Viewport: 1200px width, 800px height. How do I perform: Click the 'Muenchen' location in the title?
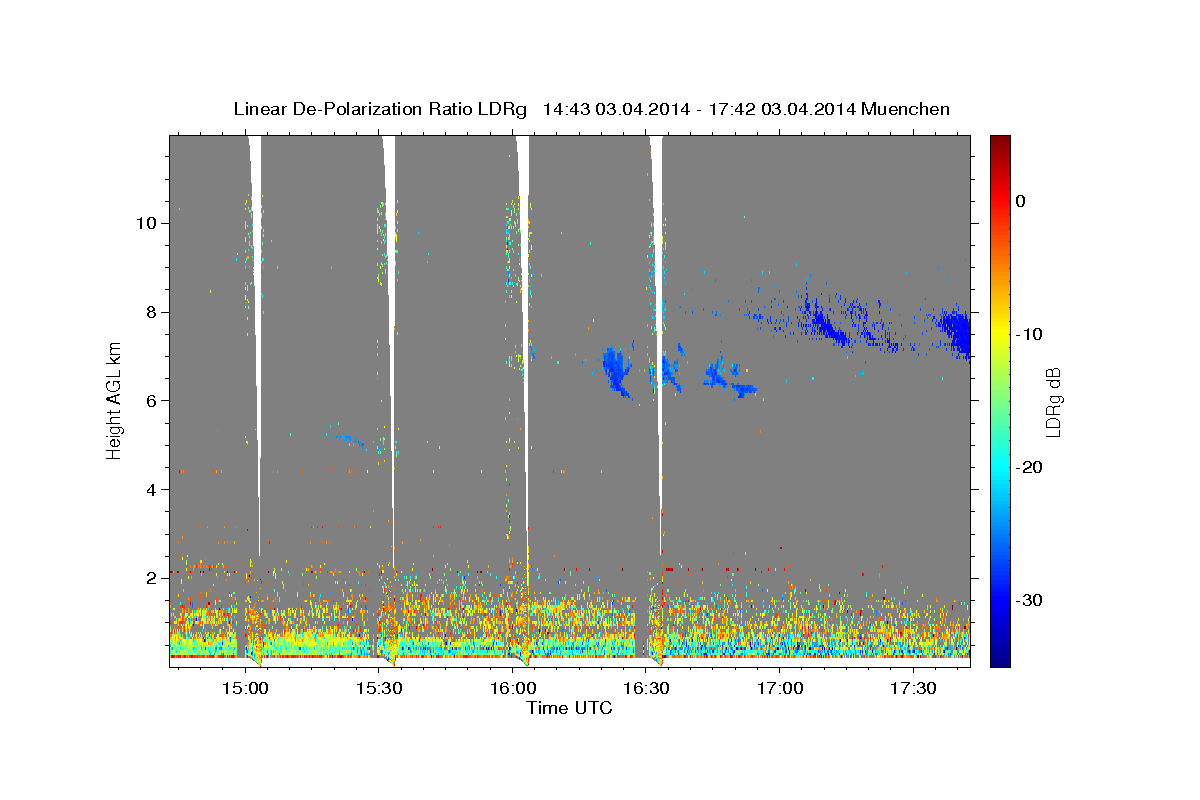[905, 109]
